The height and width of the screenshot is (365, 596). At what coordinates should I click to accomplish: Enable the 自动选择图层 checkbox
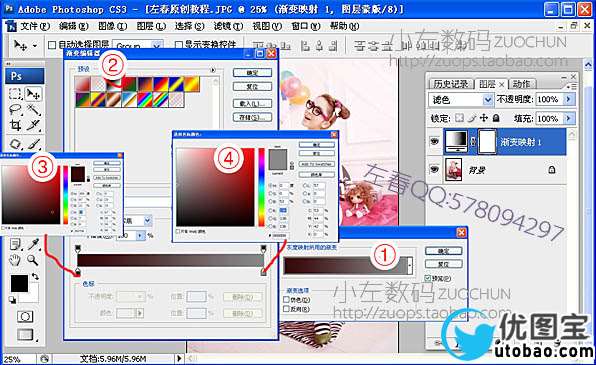coord(52,45)
